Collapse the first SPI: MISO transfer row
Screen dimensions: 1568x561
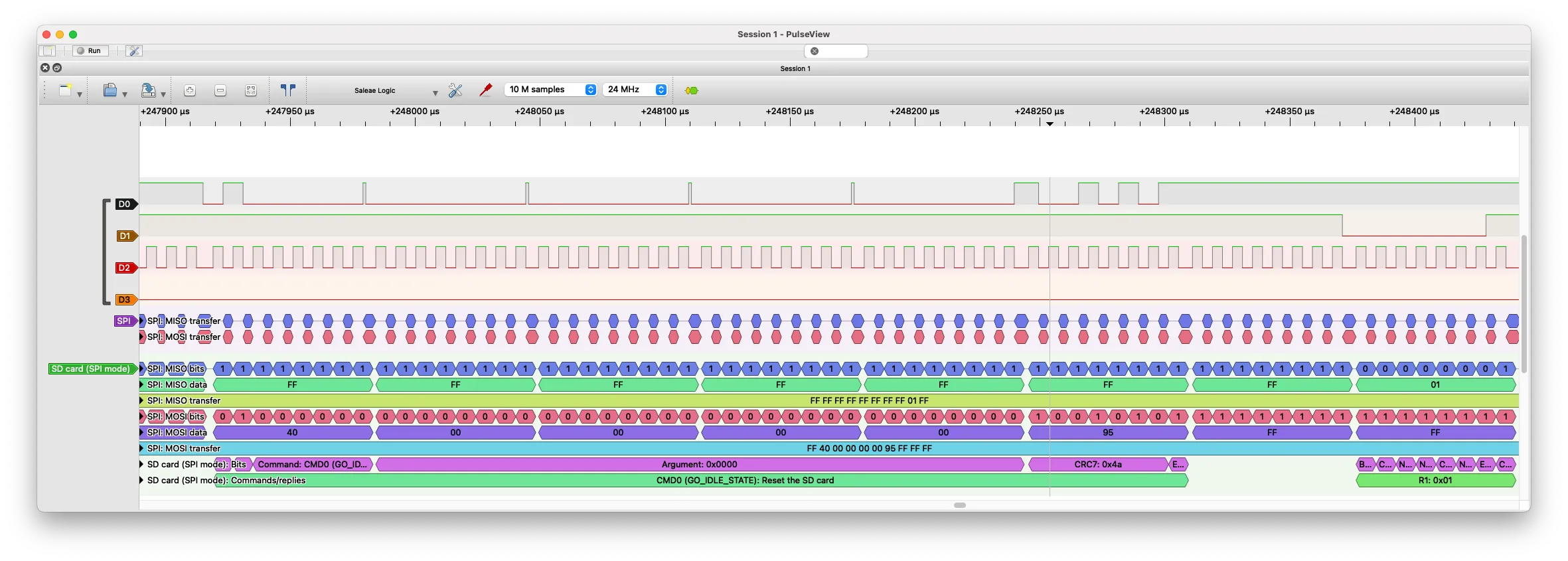[x=141, y=321]
